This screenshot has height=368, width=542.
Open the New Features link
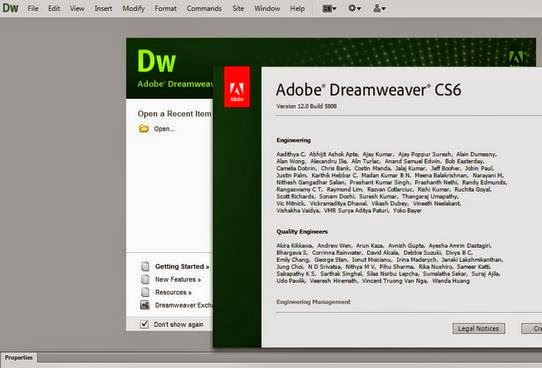(x=178, y=279)
